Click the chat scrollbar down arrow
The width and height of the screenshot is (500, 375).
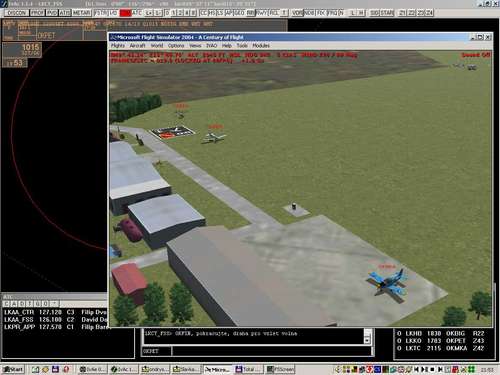point(367,340)
